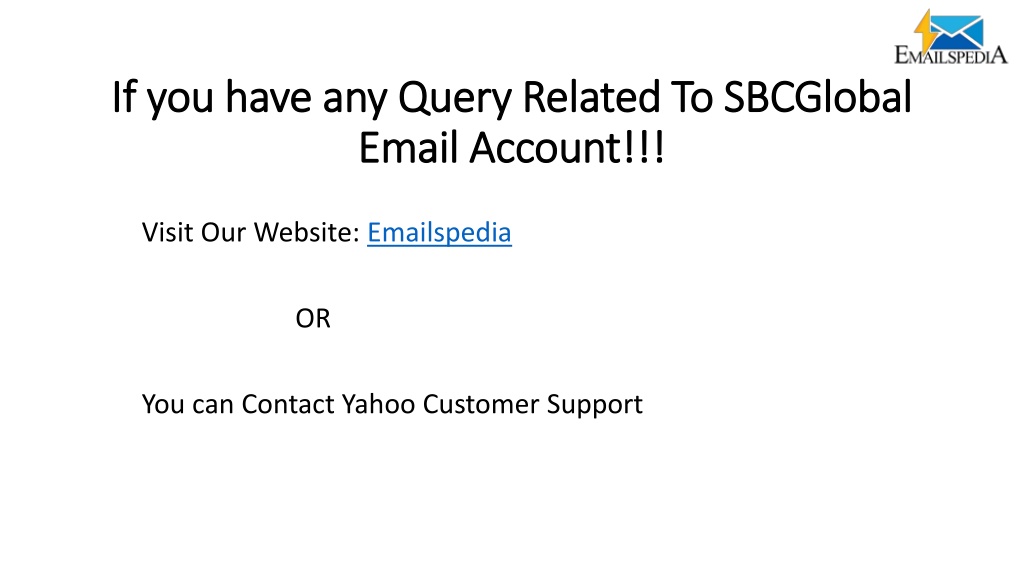Click the word 'have' in the heading
Viewport: 1024px width, 576px height.
[268, 97]
